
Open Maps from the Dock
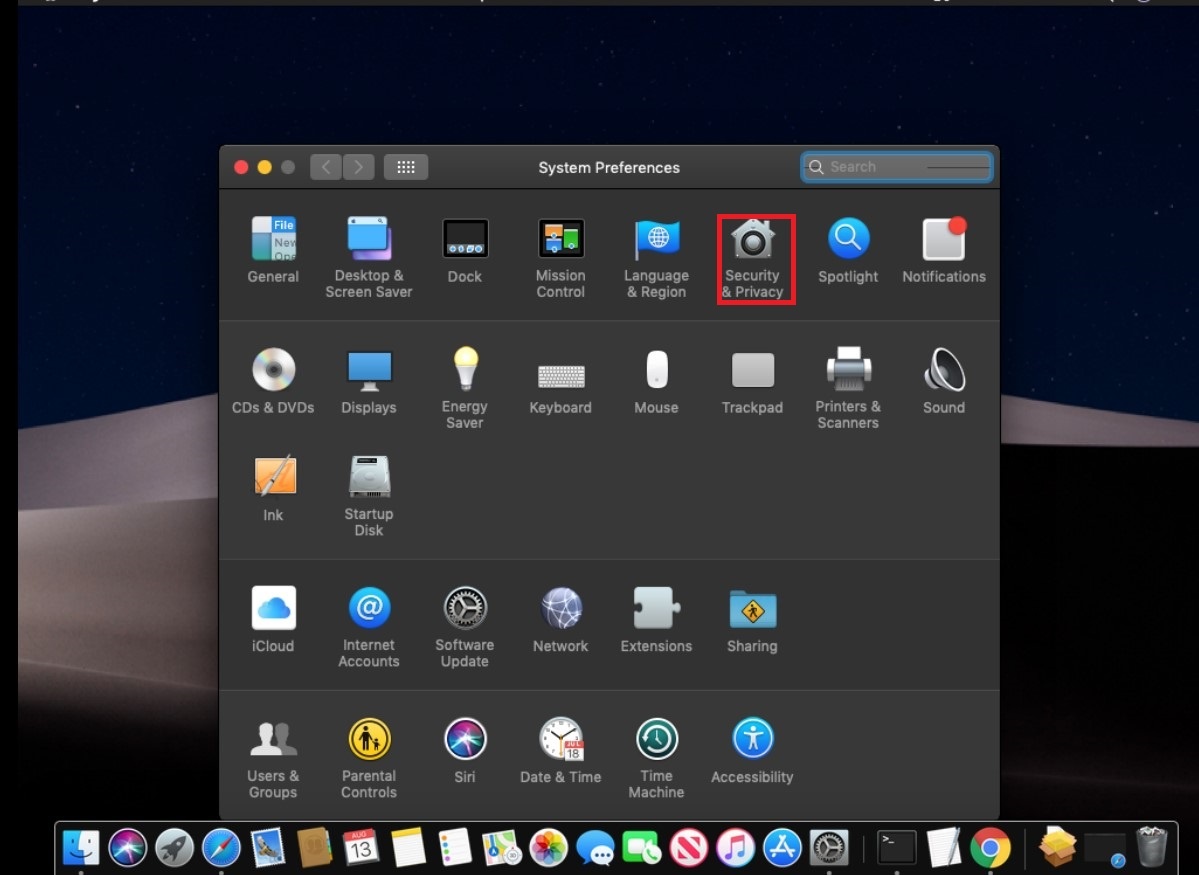(x=502, y=847)
